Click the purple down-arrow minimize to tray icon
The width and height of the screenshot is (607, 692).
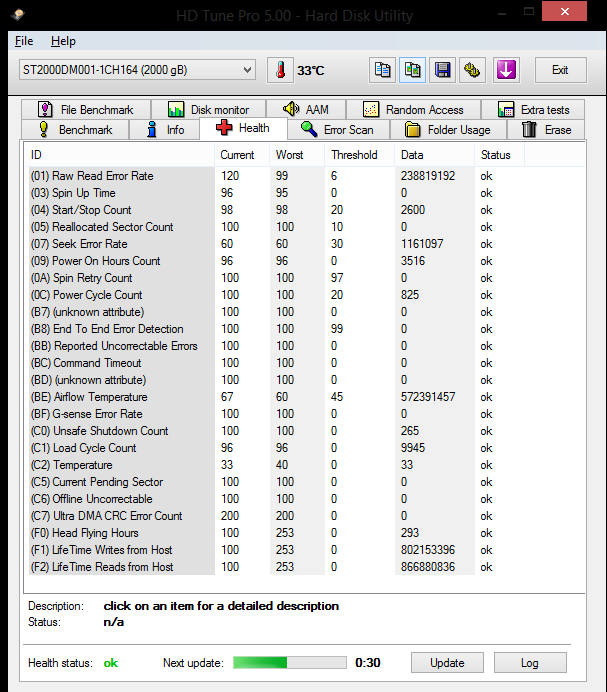click(506, 70)
